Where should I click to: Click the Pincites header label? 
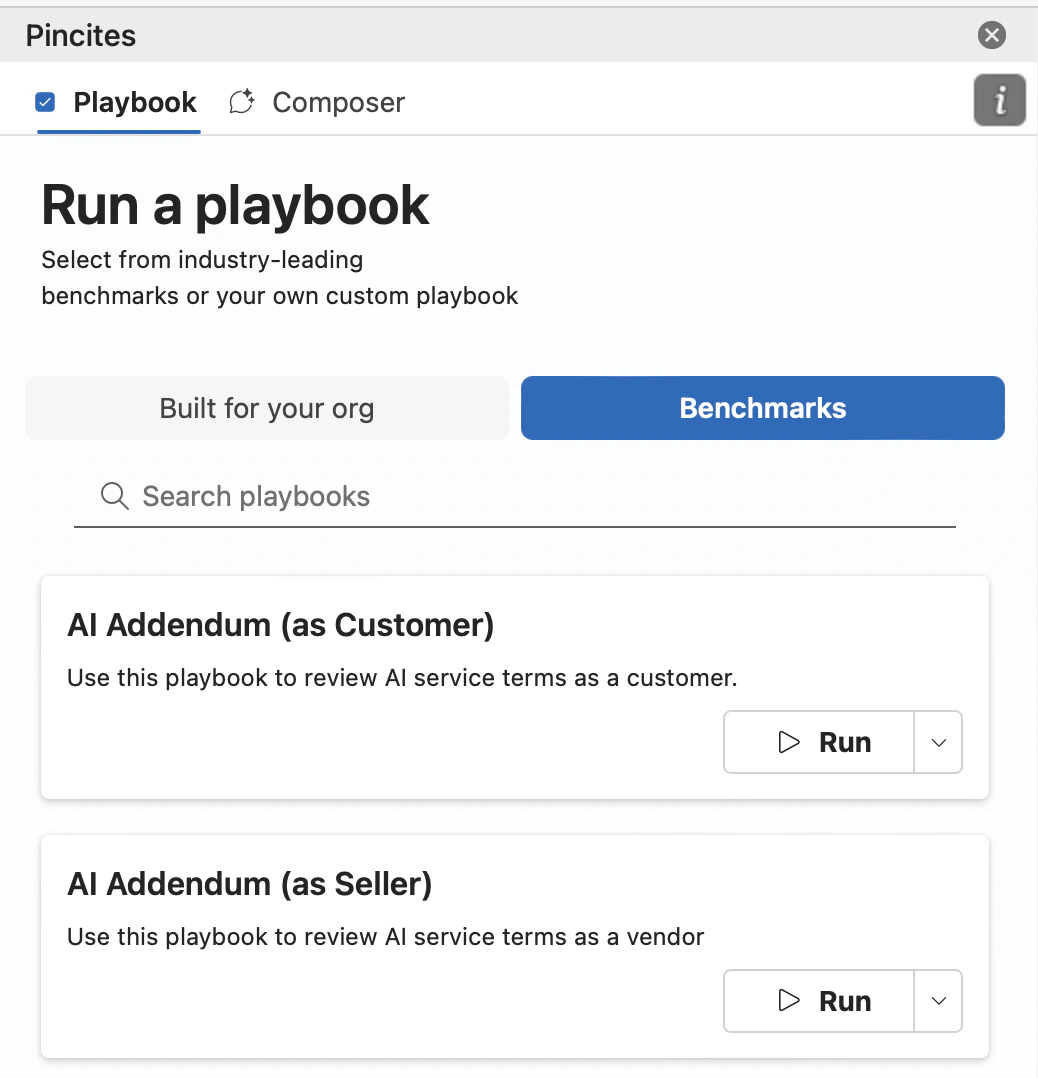[x=80, y=35]
